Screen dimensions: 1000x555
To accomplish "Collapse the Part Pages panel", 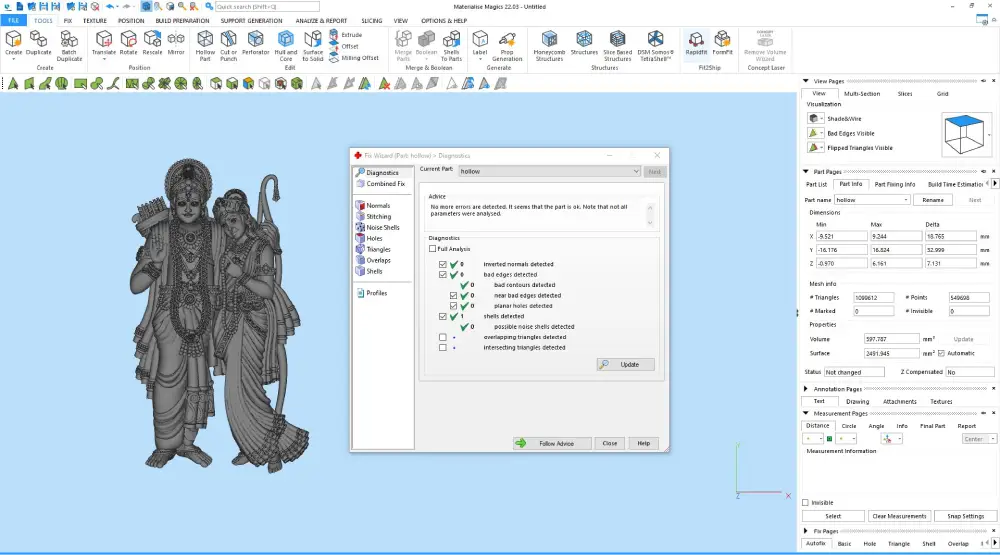I will 805,172.
